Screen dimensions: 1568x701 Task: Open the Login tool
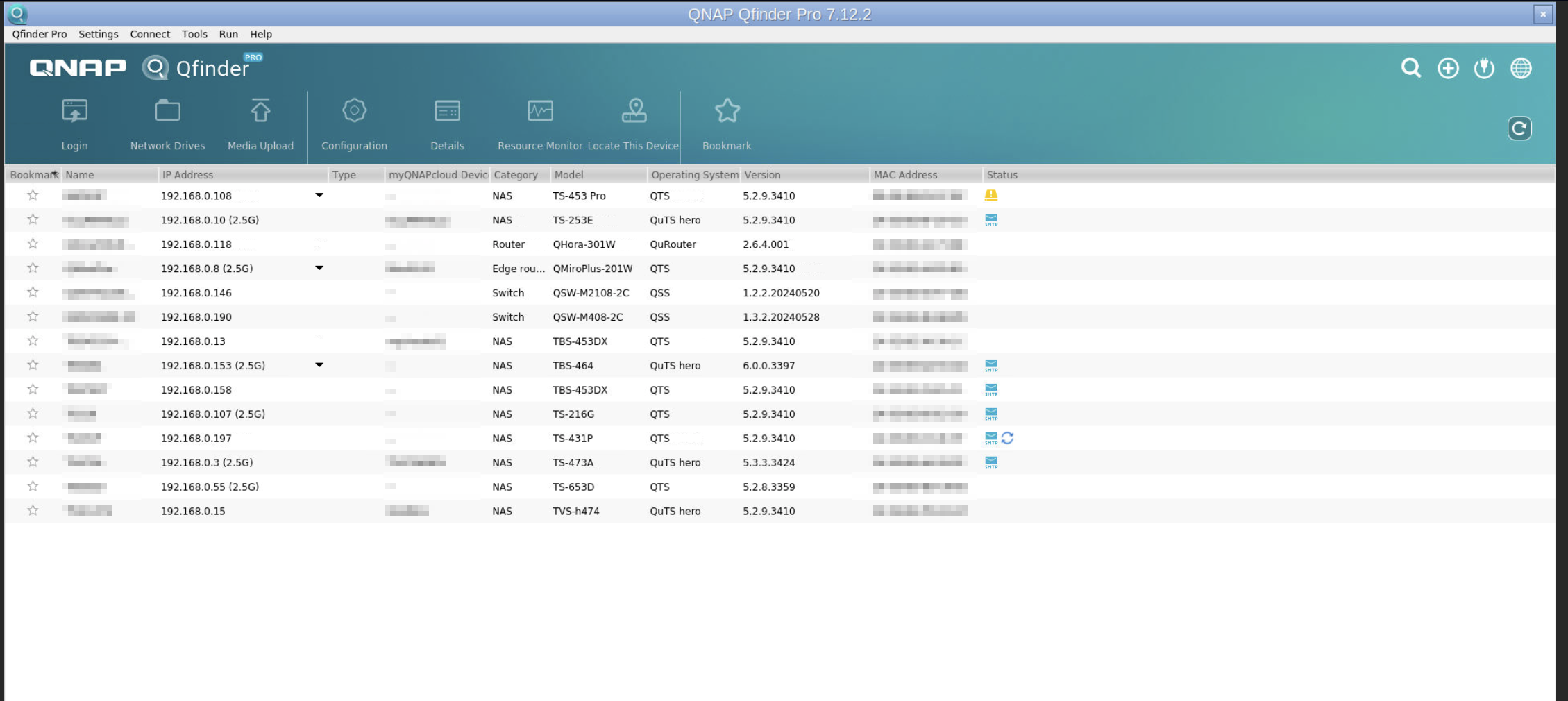[x=74, y=125]
